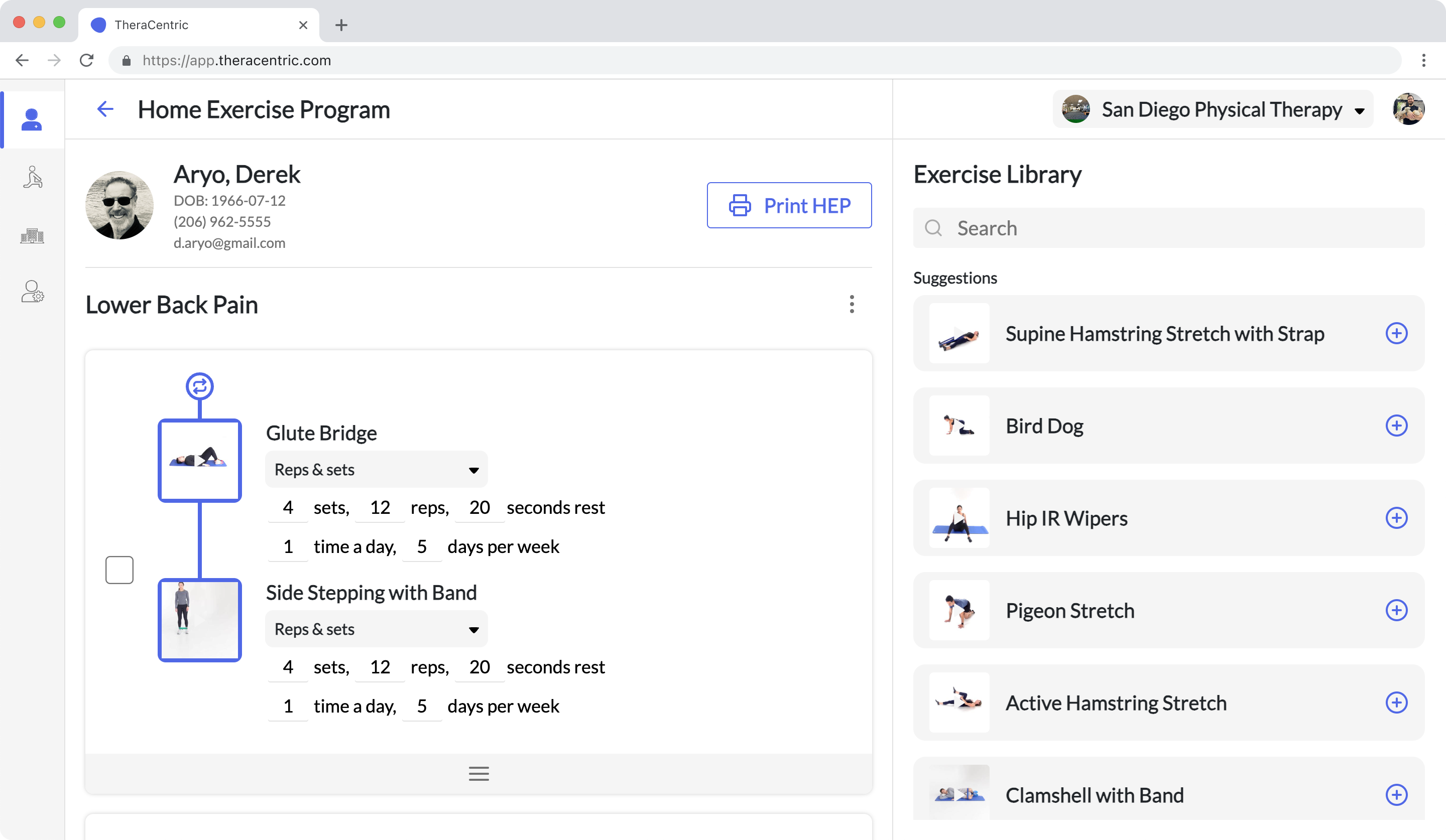Image resolution: width=1446 pixels, height=840 pixels.
Task: Click the Print HEP button
Action: pyautogui.click(x=789, y=205)
